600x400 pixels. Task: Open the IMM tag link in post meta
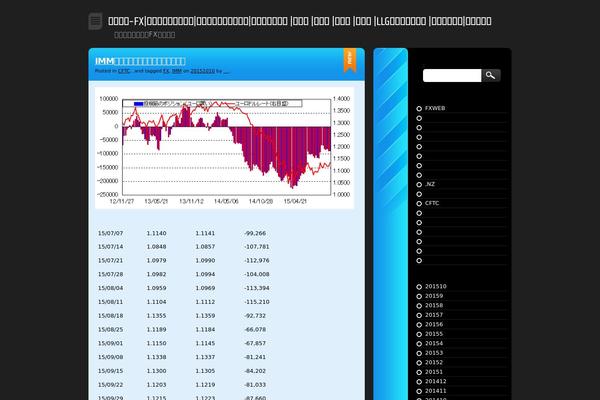tap(177, 71)
